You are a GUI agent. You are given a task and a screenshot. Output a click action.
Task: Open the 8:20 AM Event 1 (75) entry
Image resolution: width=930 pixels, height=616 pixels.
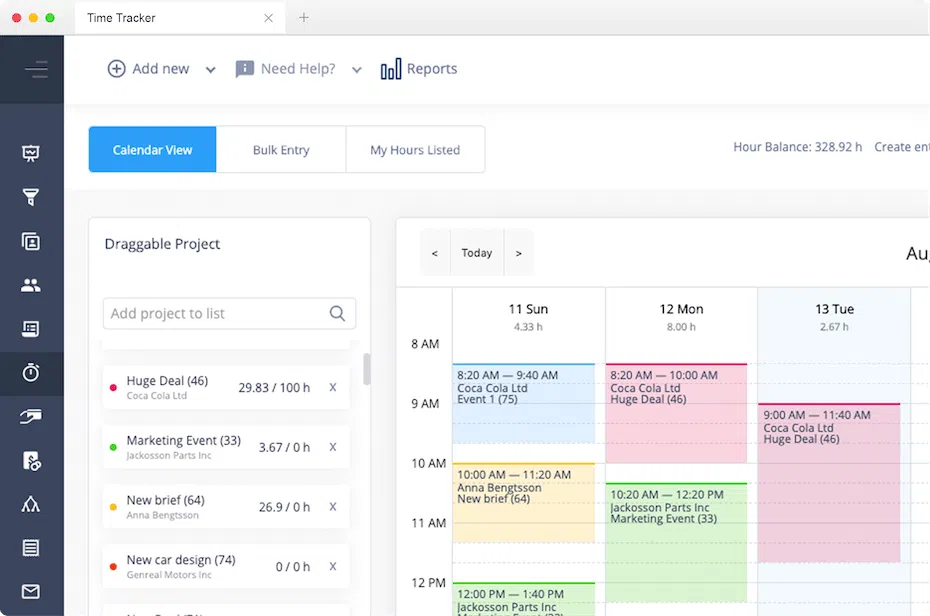pyautogui.click(x=523, y=403)
